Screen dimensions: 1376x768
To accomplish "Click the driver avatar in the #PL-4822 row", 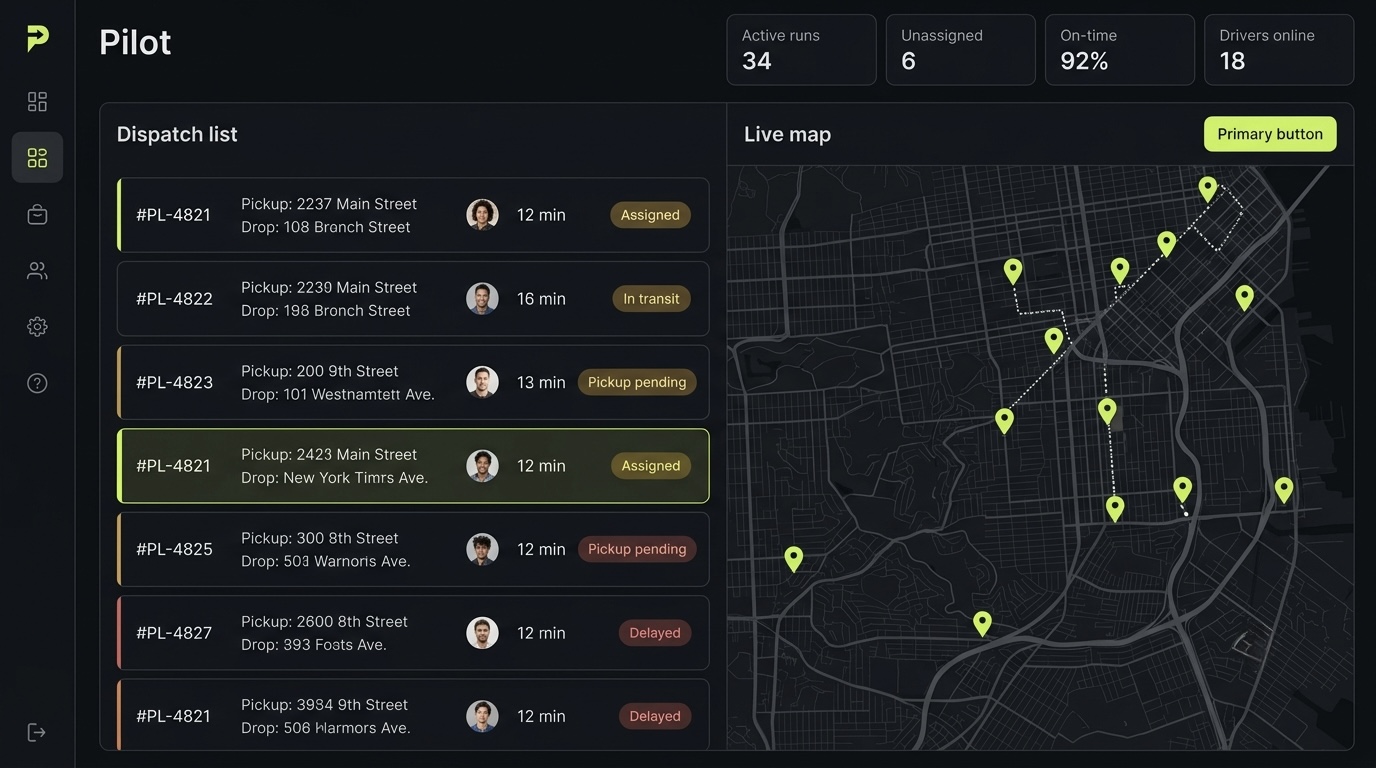I will [482, 298].
